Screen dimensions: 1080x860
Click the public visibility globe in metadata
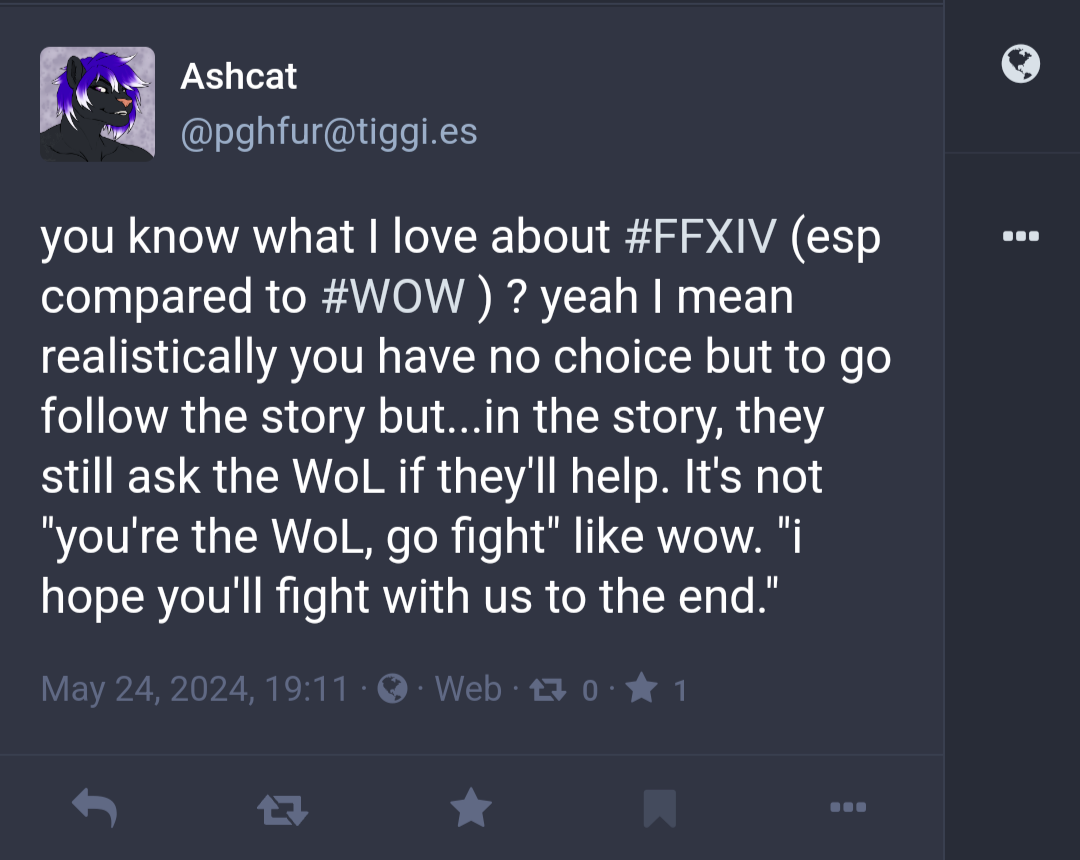pos(393,689)
